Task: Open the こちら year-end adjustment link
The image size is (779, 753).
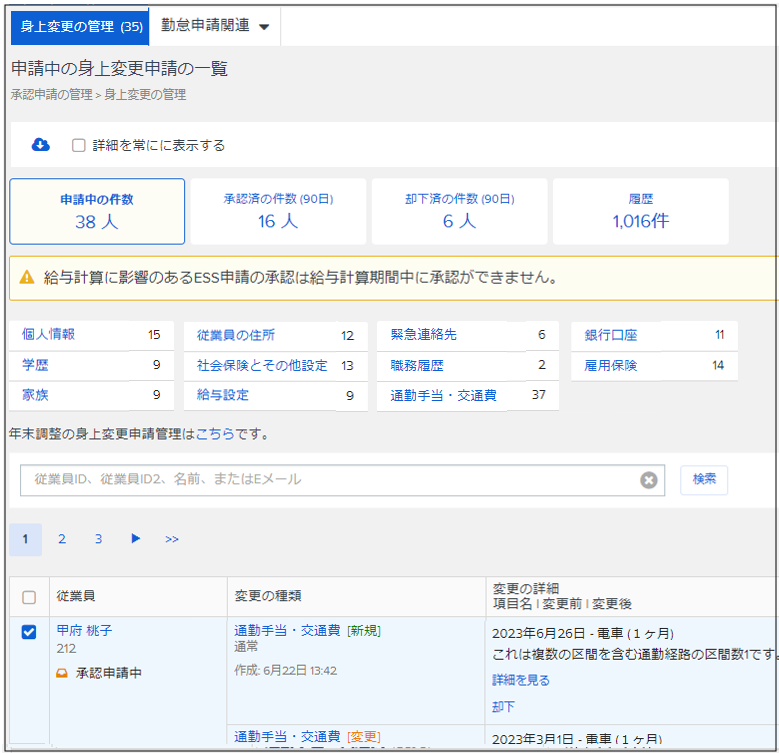Action: point(215,434)
